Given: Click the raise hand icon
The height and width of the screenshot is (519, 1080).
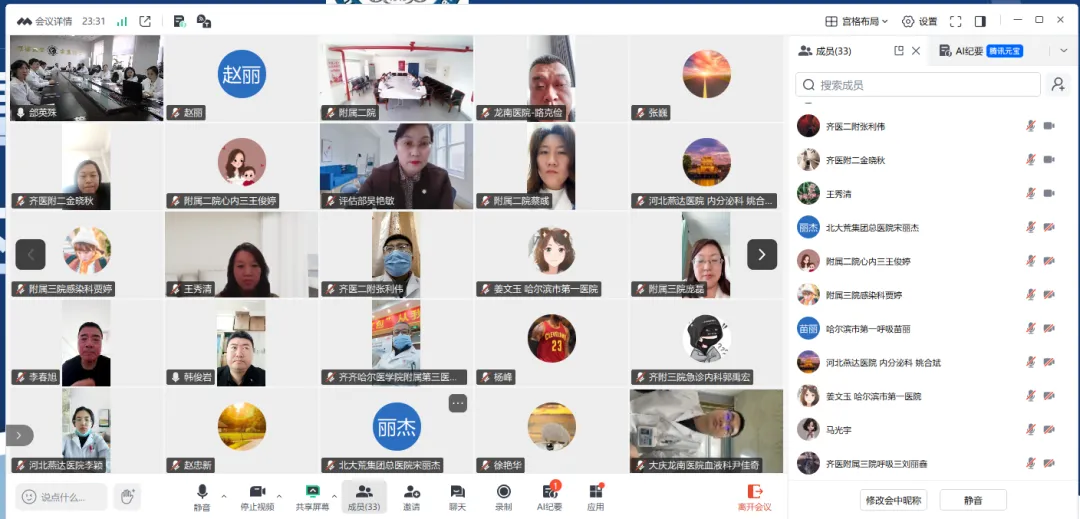Looking at the screenshot, I should [126, 496].
